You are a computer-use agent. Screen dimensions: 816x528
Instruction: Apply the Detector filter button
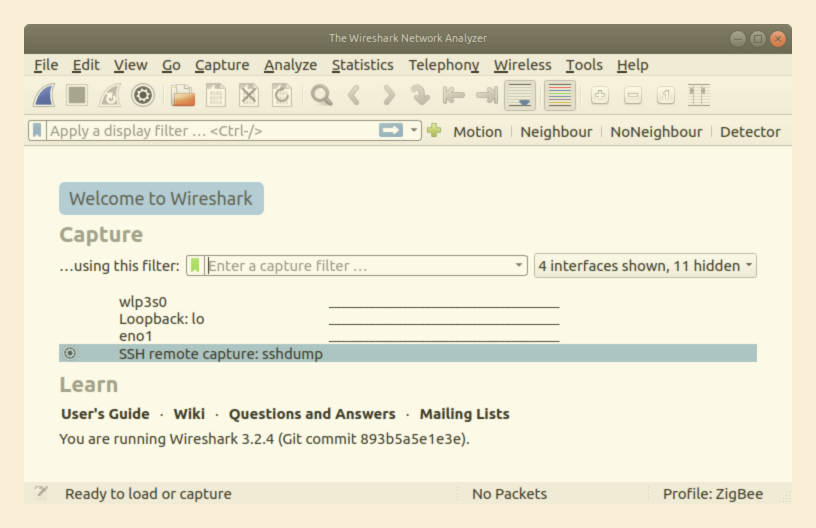tap(750, 132)
